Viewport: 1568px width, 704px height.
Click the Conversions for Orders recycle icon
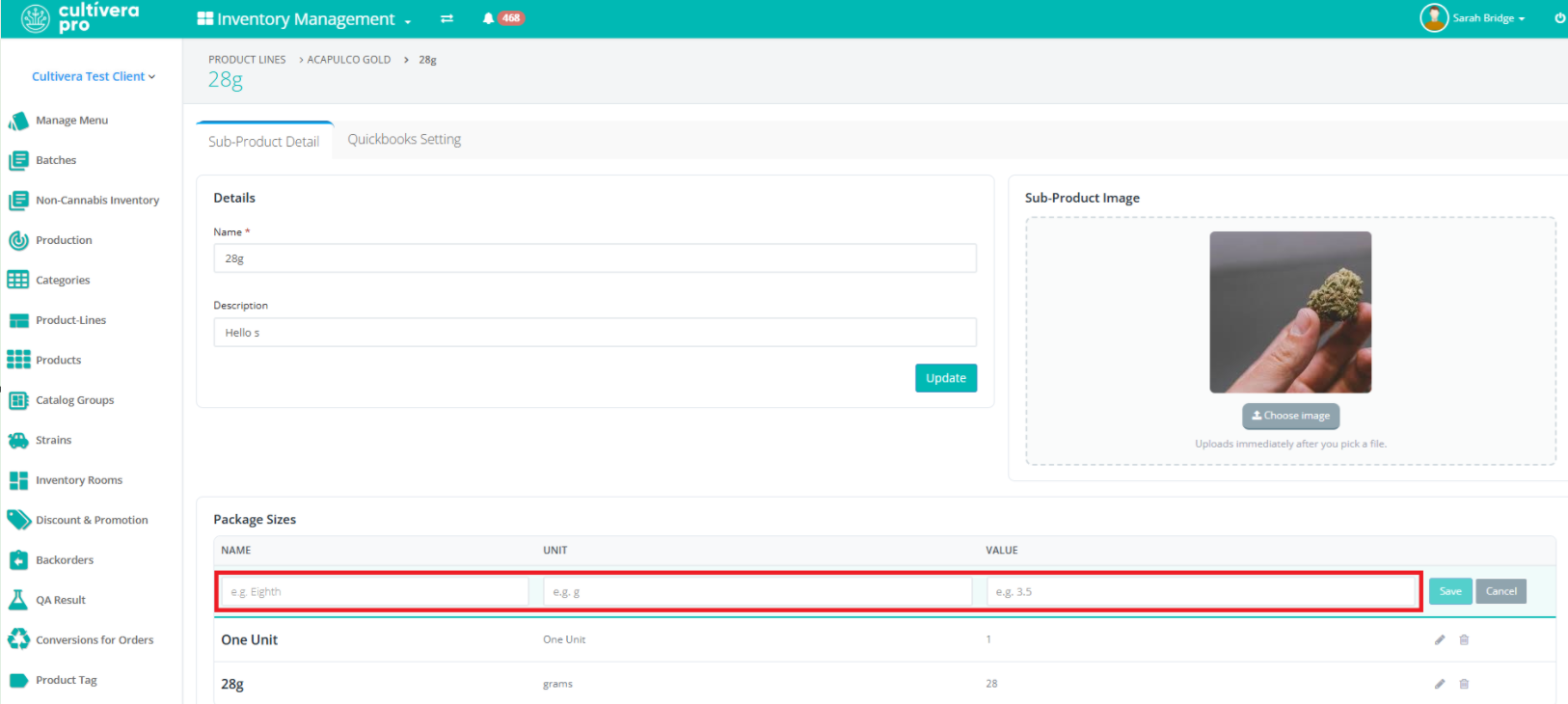click(x=18, y=639)
